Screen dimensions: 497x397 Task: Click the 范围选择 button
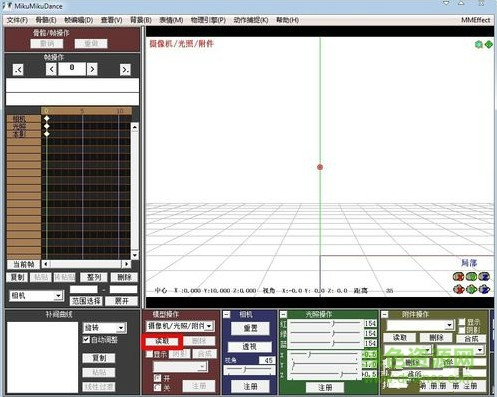tap(86, 301)
